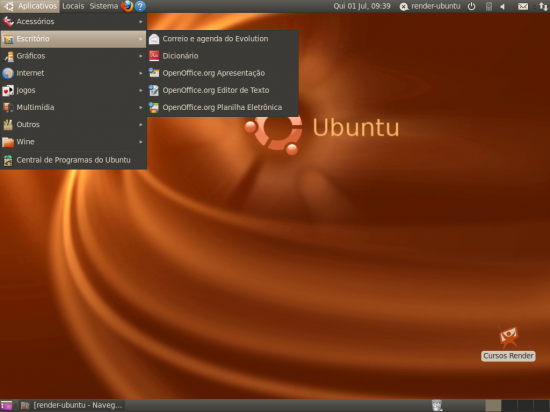The width and height of the screenshot is (550, 412).
Task: Click the red Dicionário book icon
Action: [154, 56]
